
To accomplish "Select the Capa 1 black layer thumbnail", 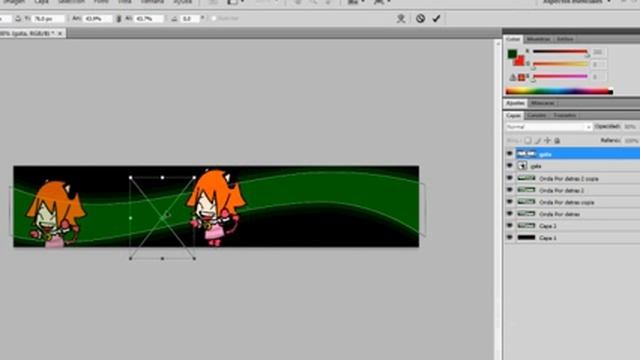I will 526,238.
